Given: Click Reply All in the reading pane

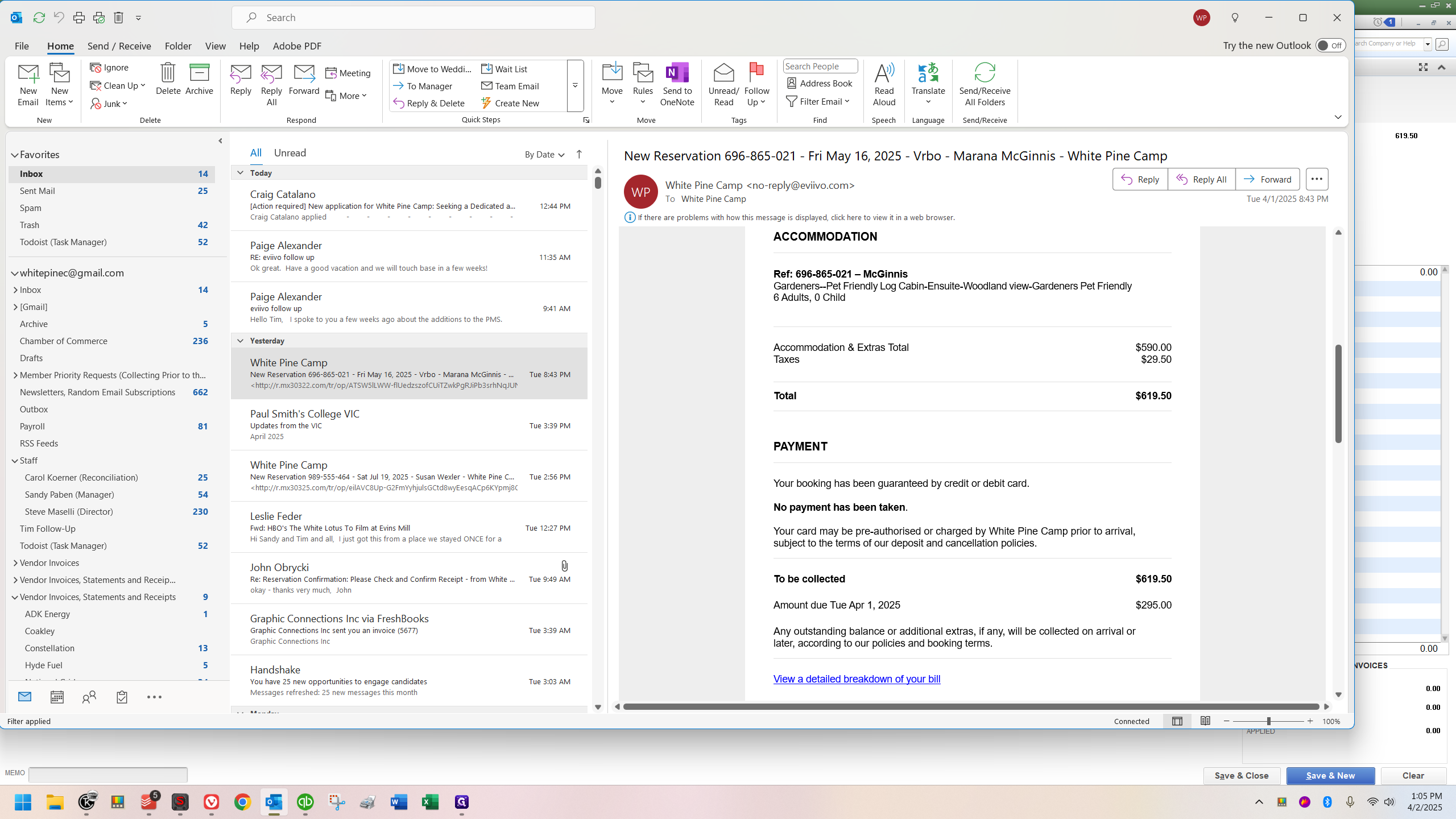Looking at the screenshot, I should 1201,179.
